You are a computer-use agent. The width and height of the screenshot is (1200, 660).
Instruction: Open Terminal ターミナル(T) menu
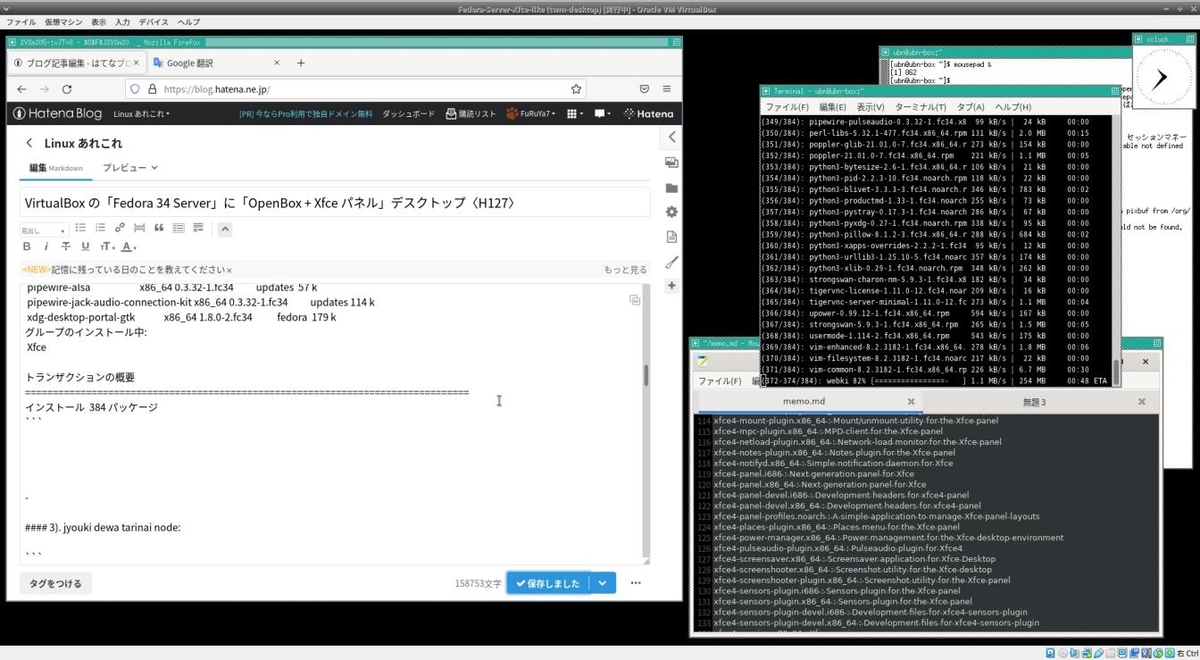pyautogui.click(x=921, y=107)
